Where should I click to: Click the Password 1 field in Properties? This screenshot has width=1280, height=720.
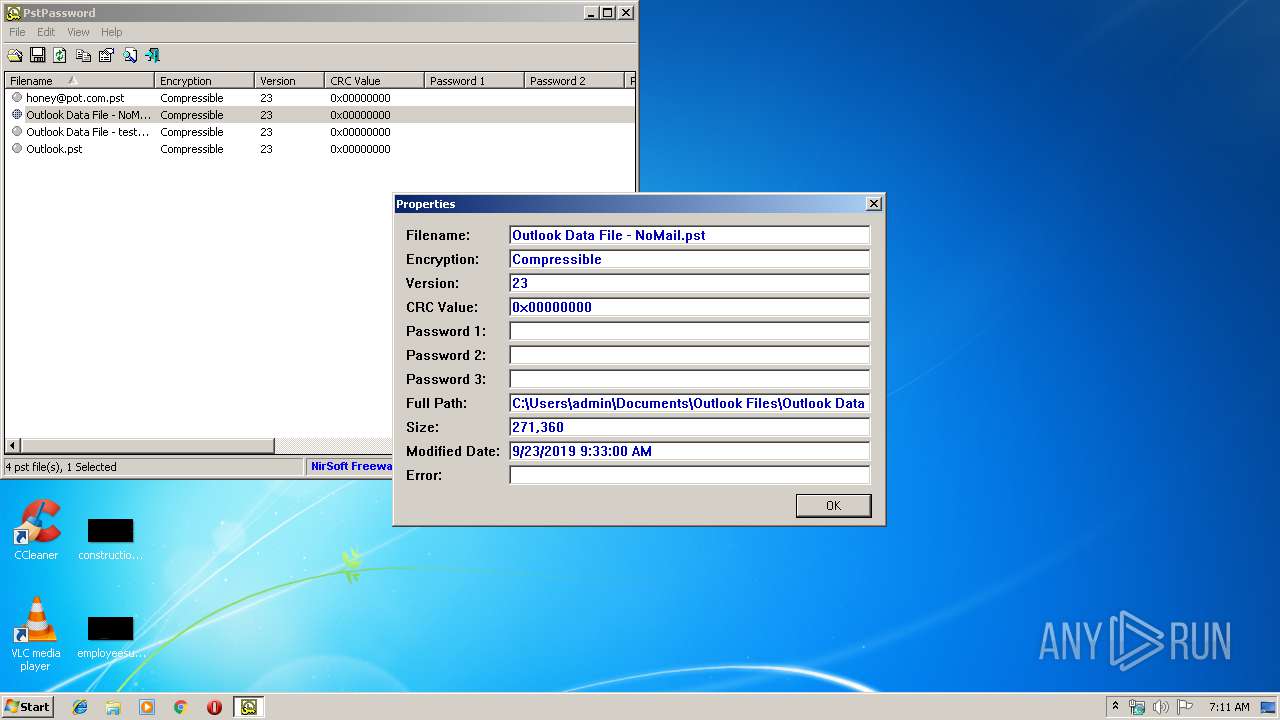pos(689,331)
